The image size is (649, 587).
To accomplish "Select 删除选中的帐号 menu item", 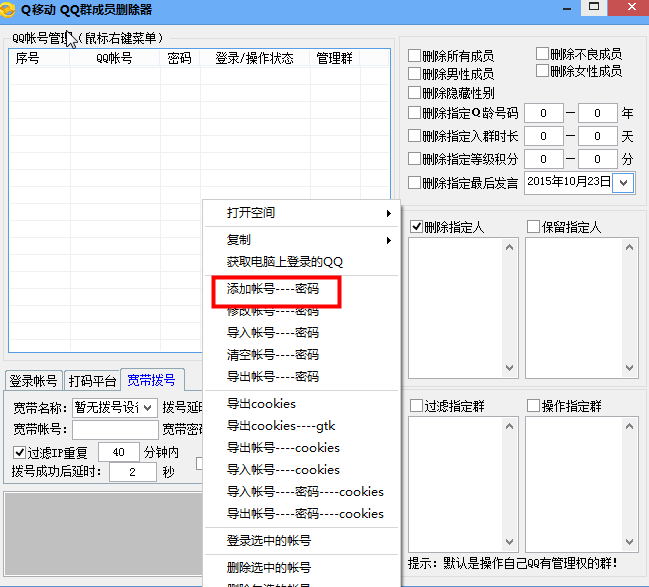I will coord(301,567).
